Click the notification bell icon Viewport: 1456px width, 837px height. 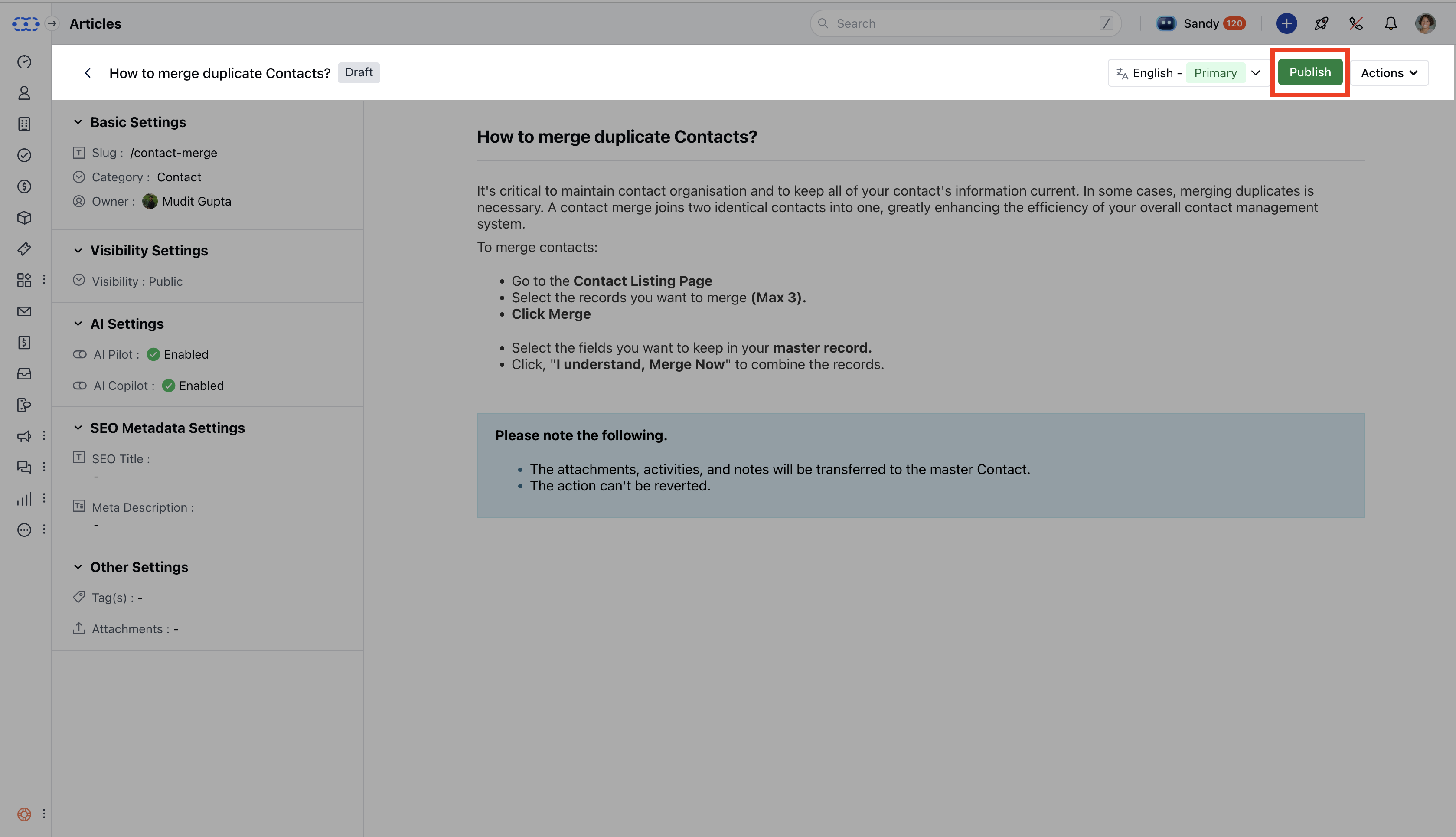1391,23
